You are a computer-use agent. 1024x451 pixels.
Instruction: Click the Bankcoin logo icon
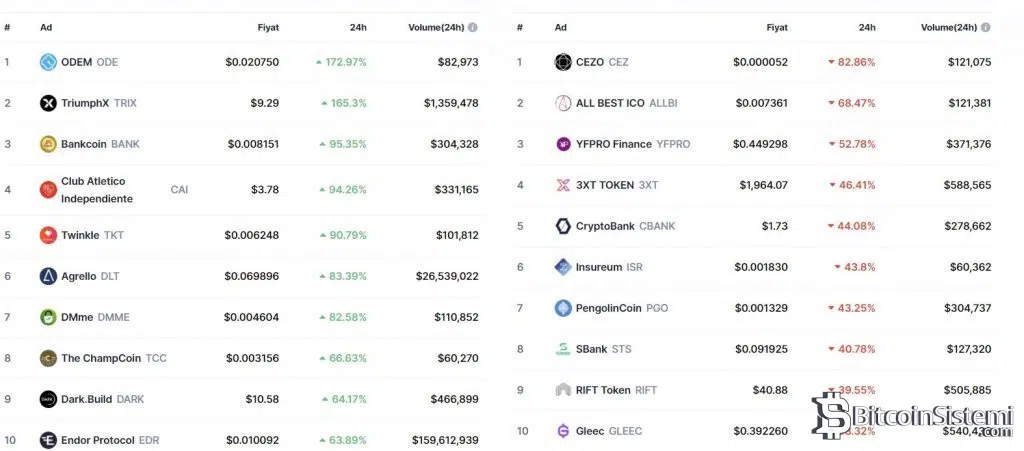47,144
